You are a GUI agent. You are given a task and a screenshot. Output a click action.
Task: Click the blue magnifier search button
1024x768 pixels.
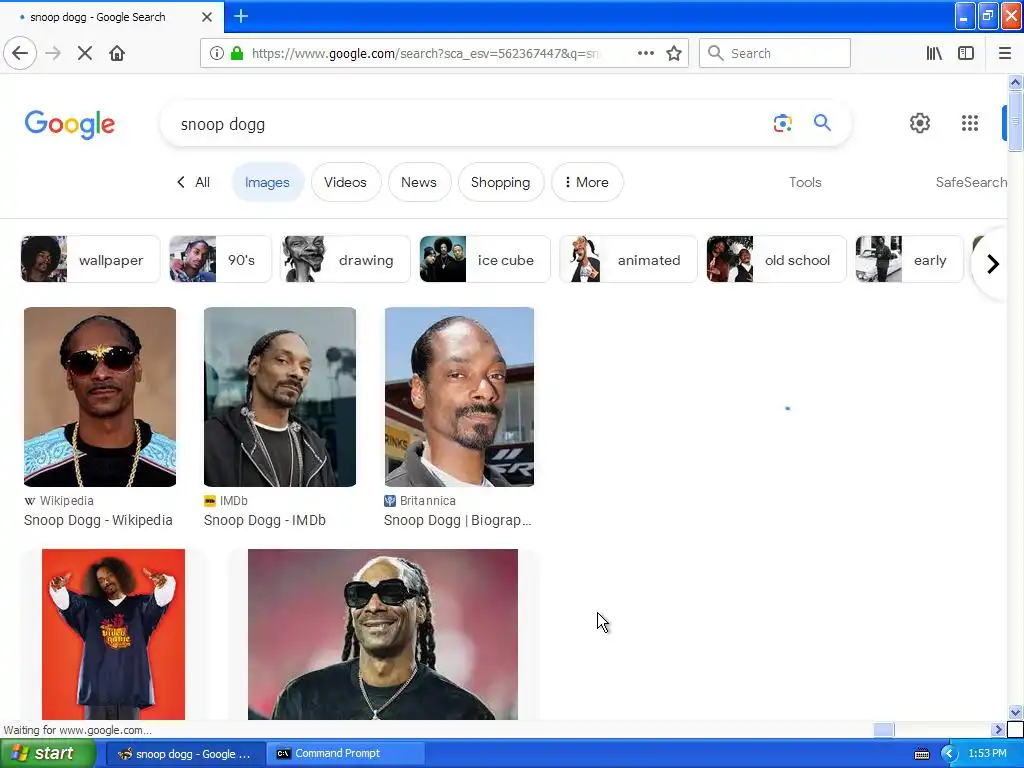[822, 123]
